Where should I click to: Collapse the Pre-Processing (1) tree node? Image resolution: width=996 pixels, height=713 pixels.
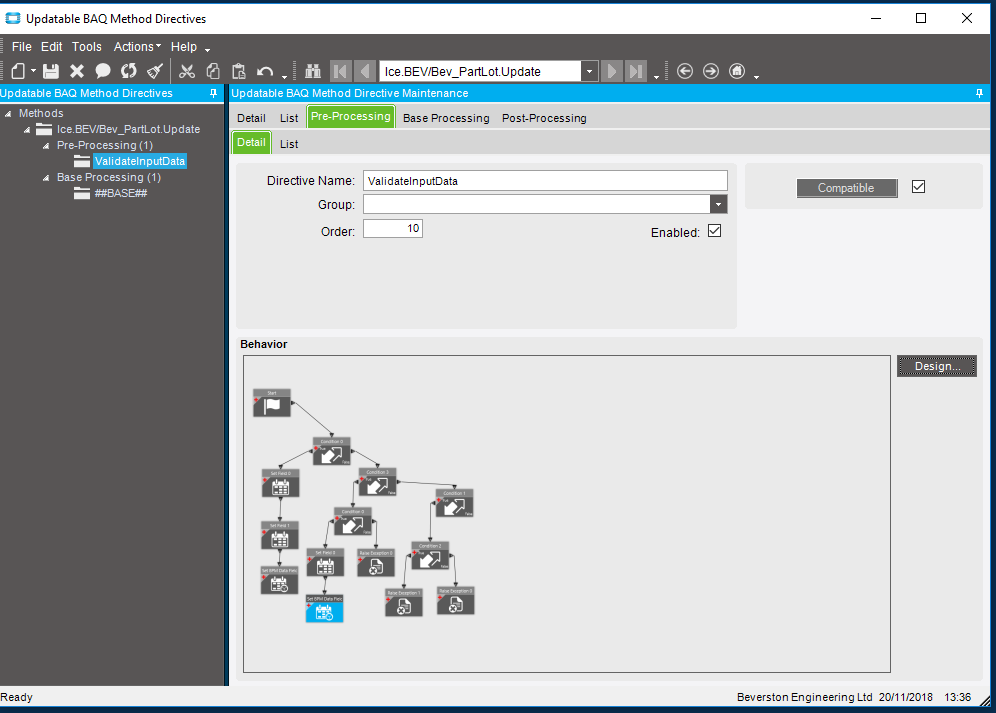[x=46, y=146]
